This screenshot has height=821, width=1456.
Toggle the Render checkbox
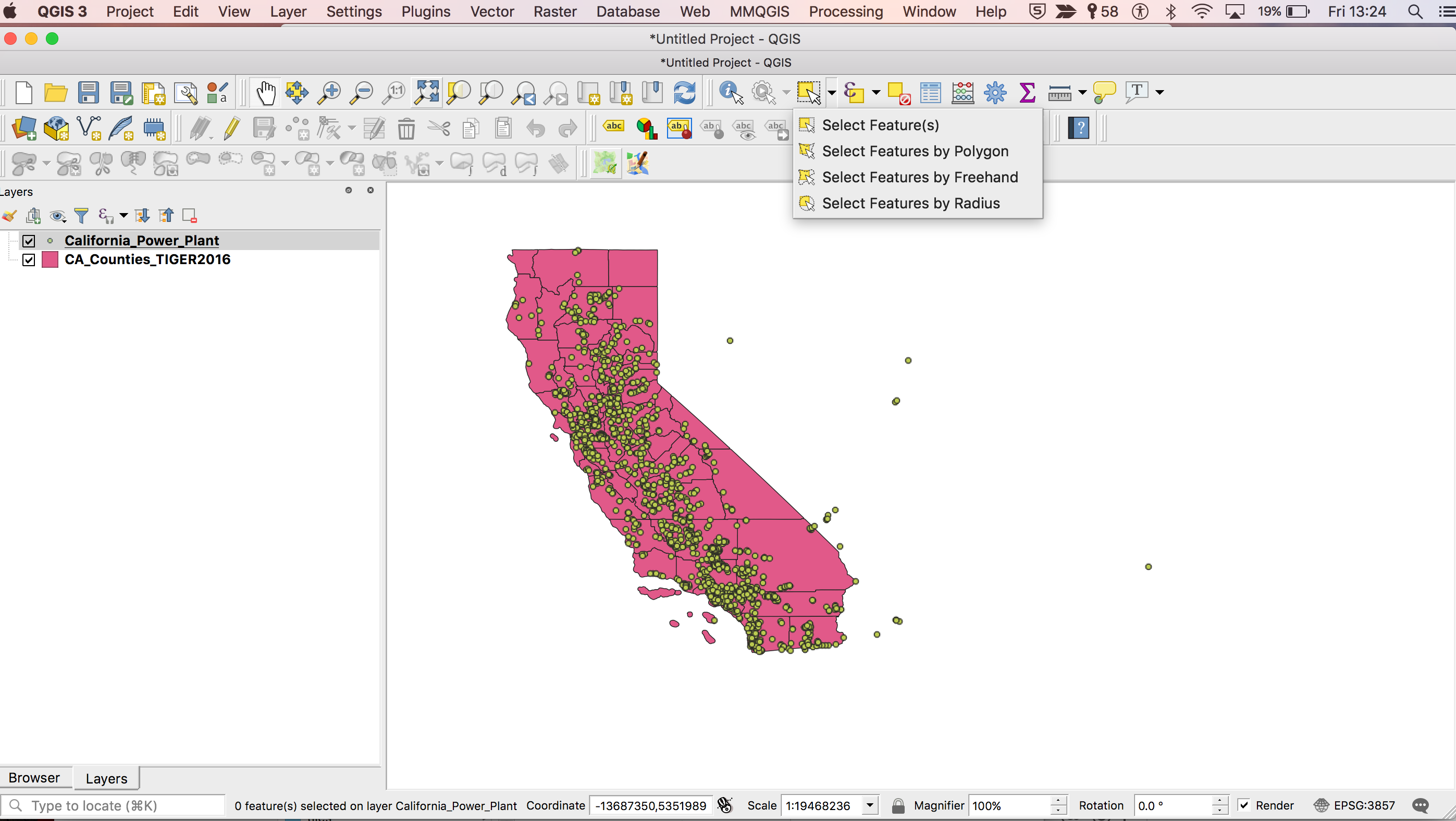coord(1244,805)
